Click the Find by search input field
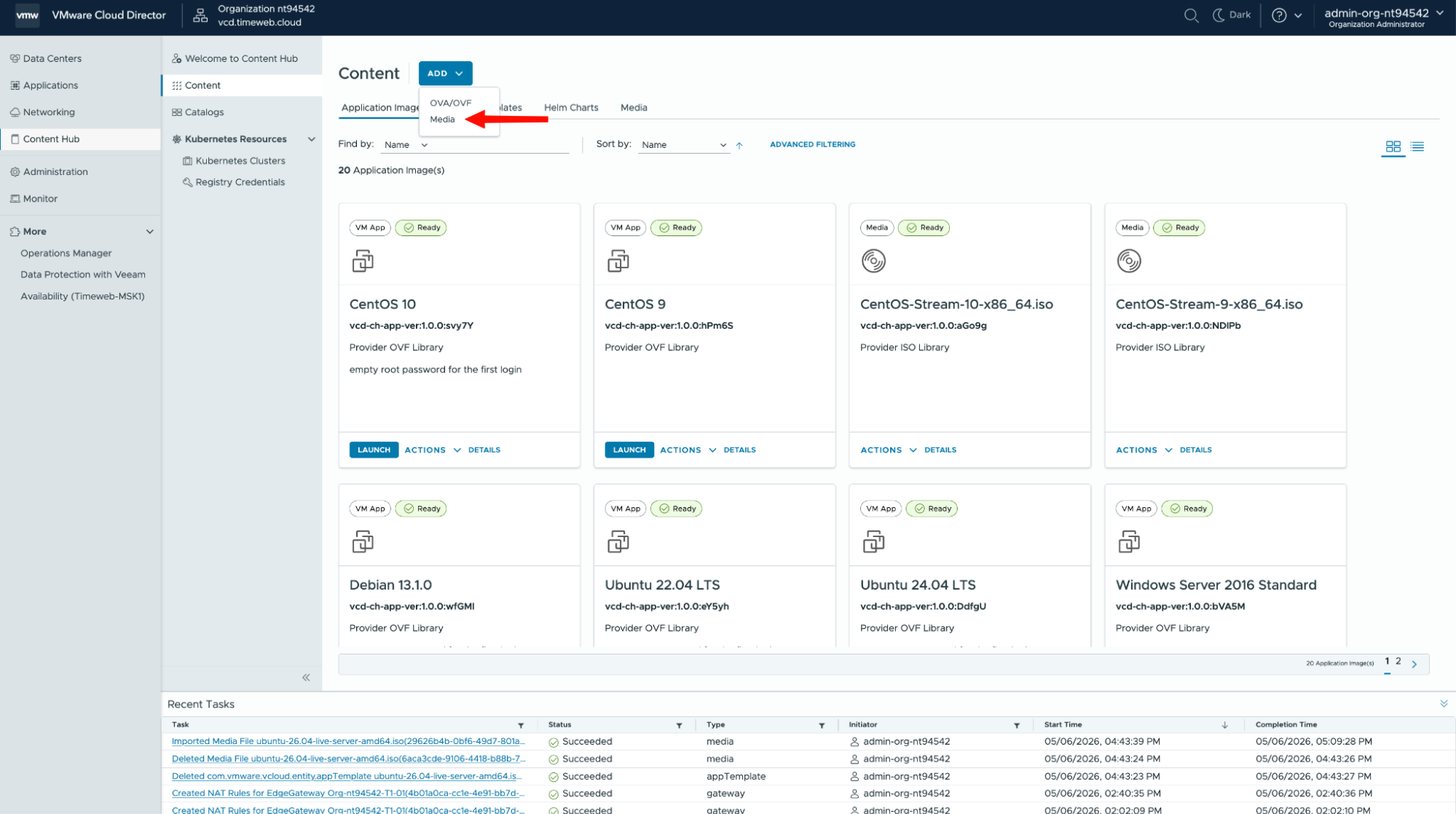 pos(500,145)
